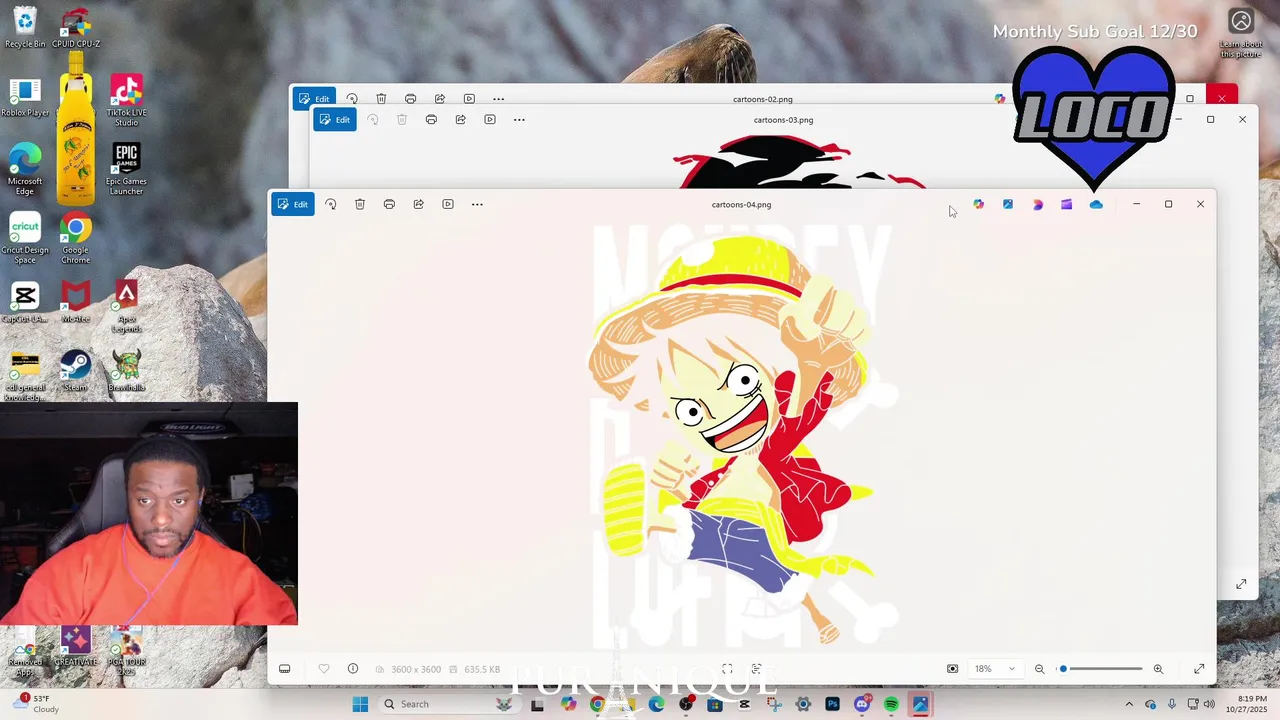This screenshot has width=1280, height=720.
Task: Click the Luffy image in cartoons-04.png viewer
Action: (x=740, y=435)
